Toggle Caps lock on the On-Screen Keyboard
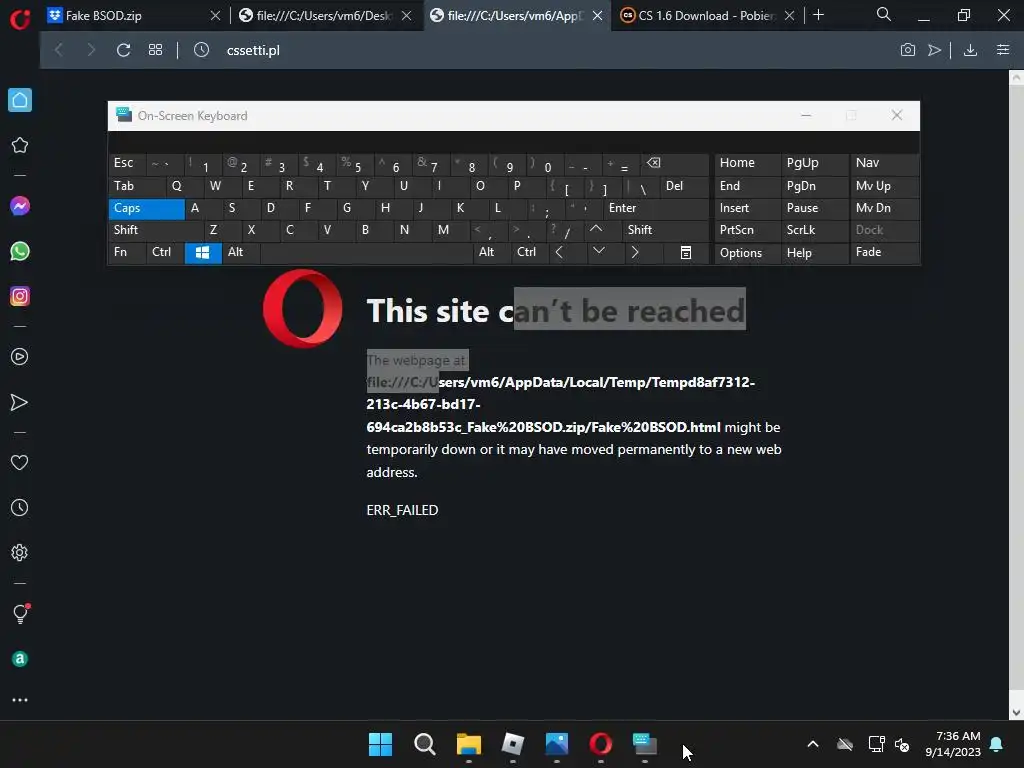 pos(146,208)
